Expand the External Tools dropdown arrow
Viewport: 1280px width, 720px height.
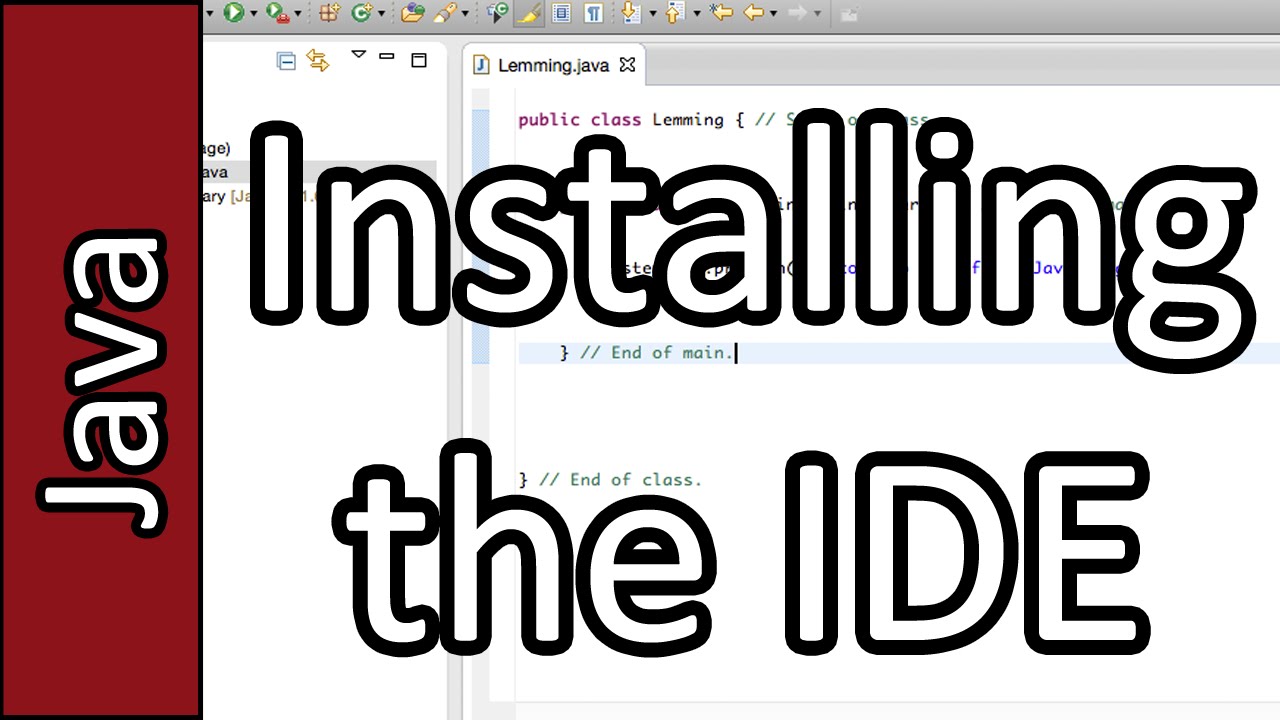297,13
